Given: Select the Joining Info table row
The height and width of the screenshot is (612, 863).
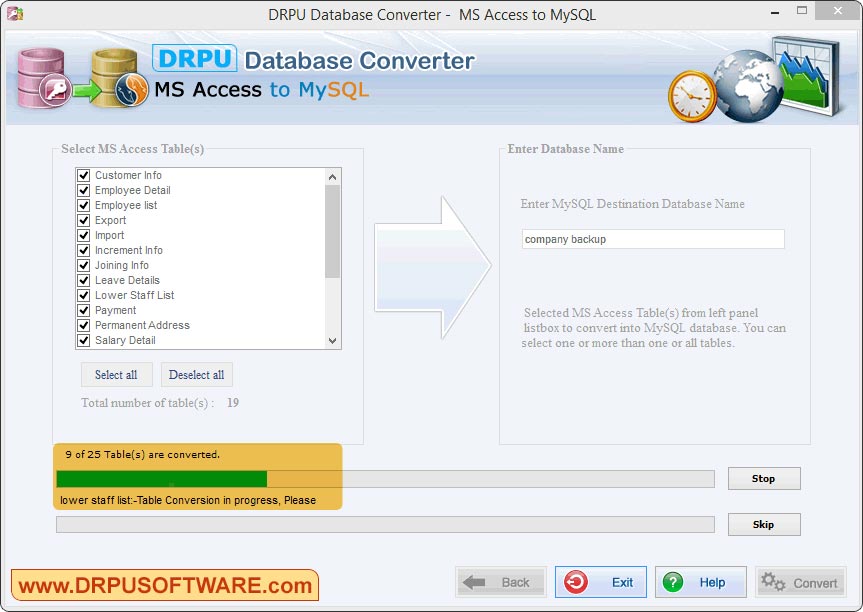Looking at the screenshot, I should 120,265.
